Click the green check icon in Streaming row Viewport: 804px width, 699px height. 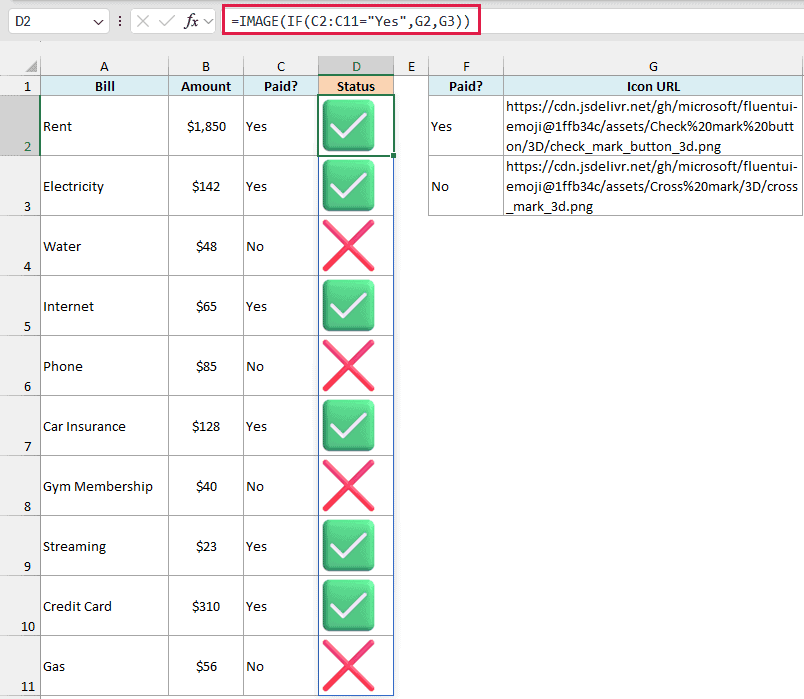coord(348,546)
